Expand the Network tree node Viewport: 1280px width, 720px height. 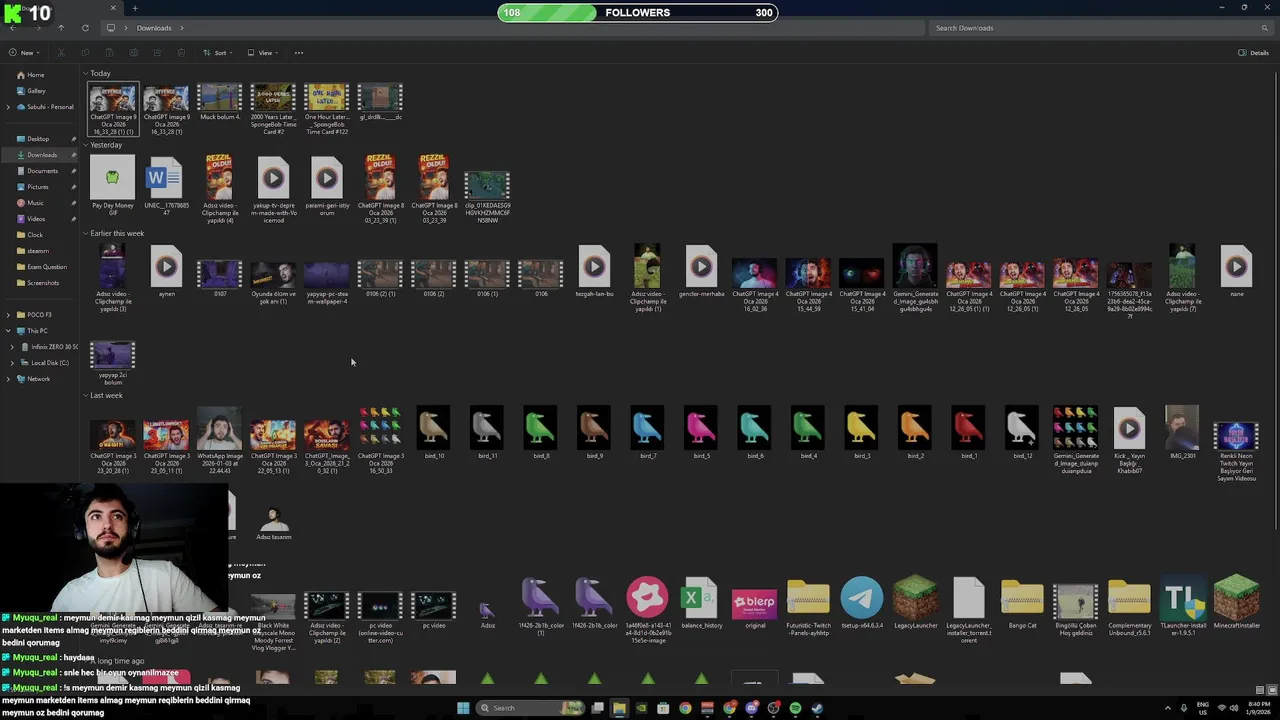[8, 379]
